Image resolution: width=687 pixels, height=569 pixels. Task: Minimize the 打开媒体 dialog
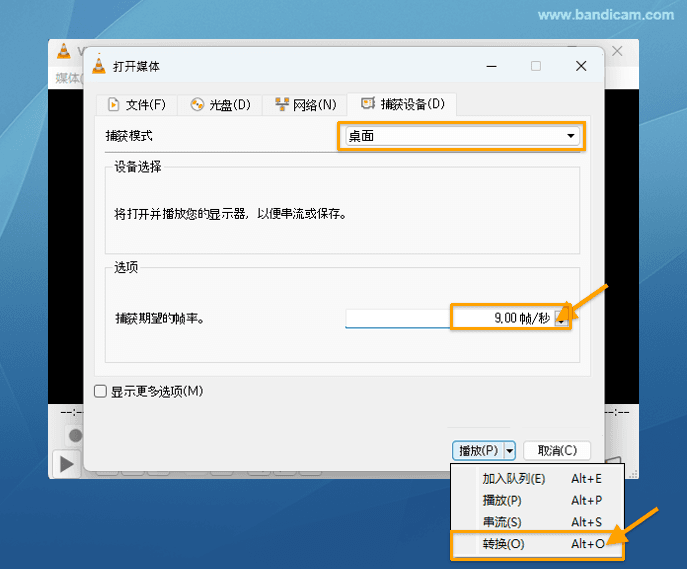coord(492,66)
